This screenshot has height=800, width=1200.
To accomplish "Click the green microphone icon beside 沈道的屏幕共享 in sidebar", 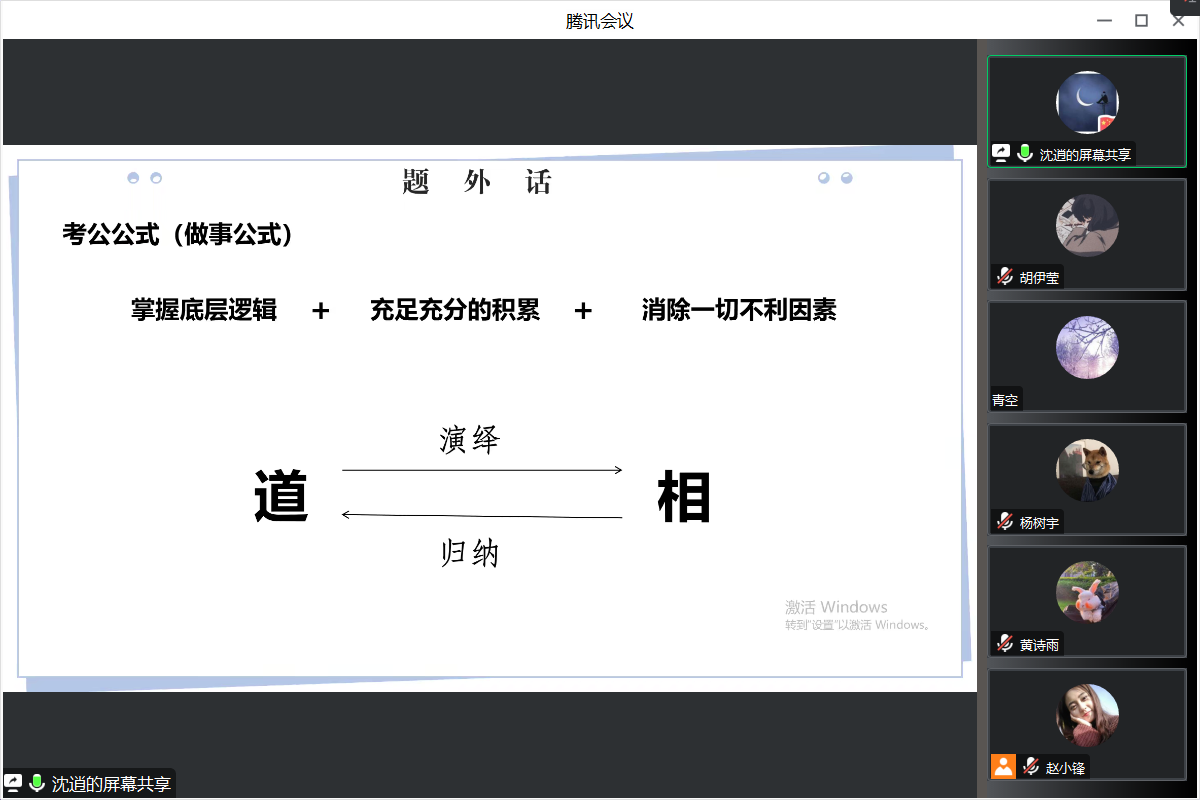I will coord(1025,154).
